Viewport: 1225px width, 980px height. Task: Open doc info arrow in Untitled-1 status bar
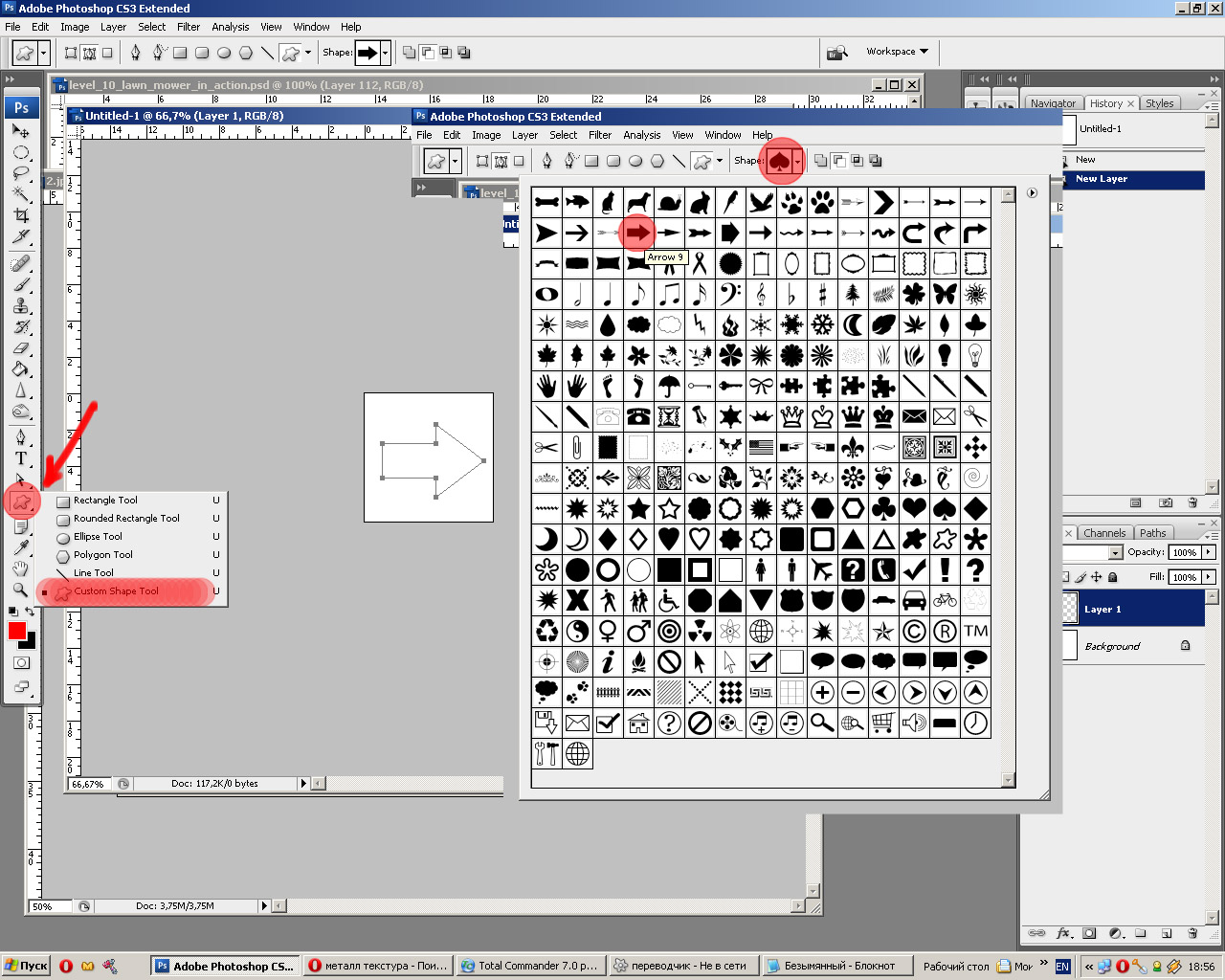click(304, 783)
